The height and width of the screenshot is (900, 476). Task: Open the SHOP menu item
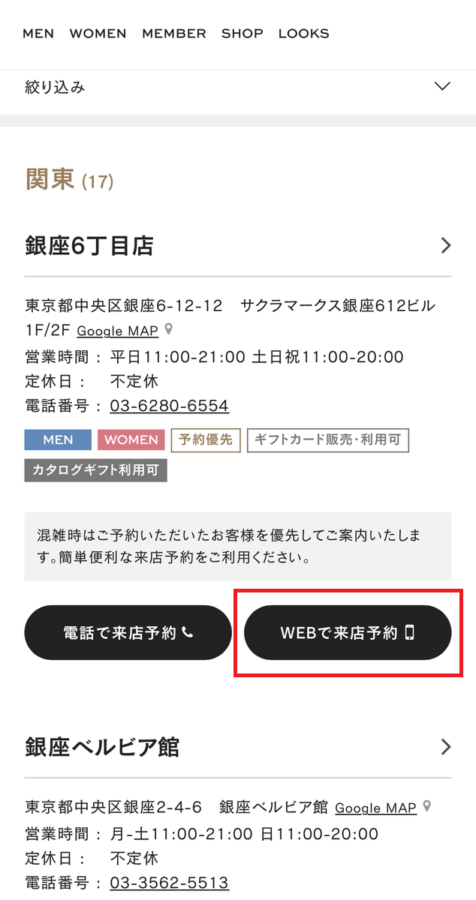[x=242, y=33]
